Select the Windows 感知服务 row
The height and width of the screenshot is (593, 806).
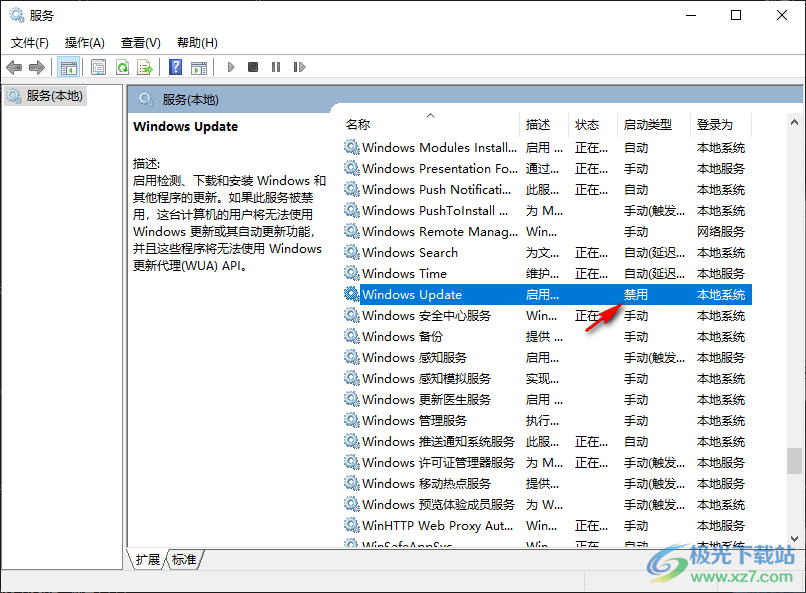pos(547,358)
